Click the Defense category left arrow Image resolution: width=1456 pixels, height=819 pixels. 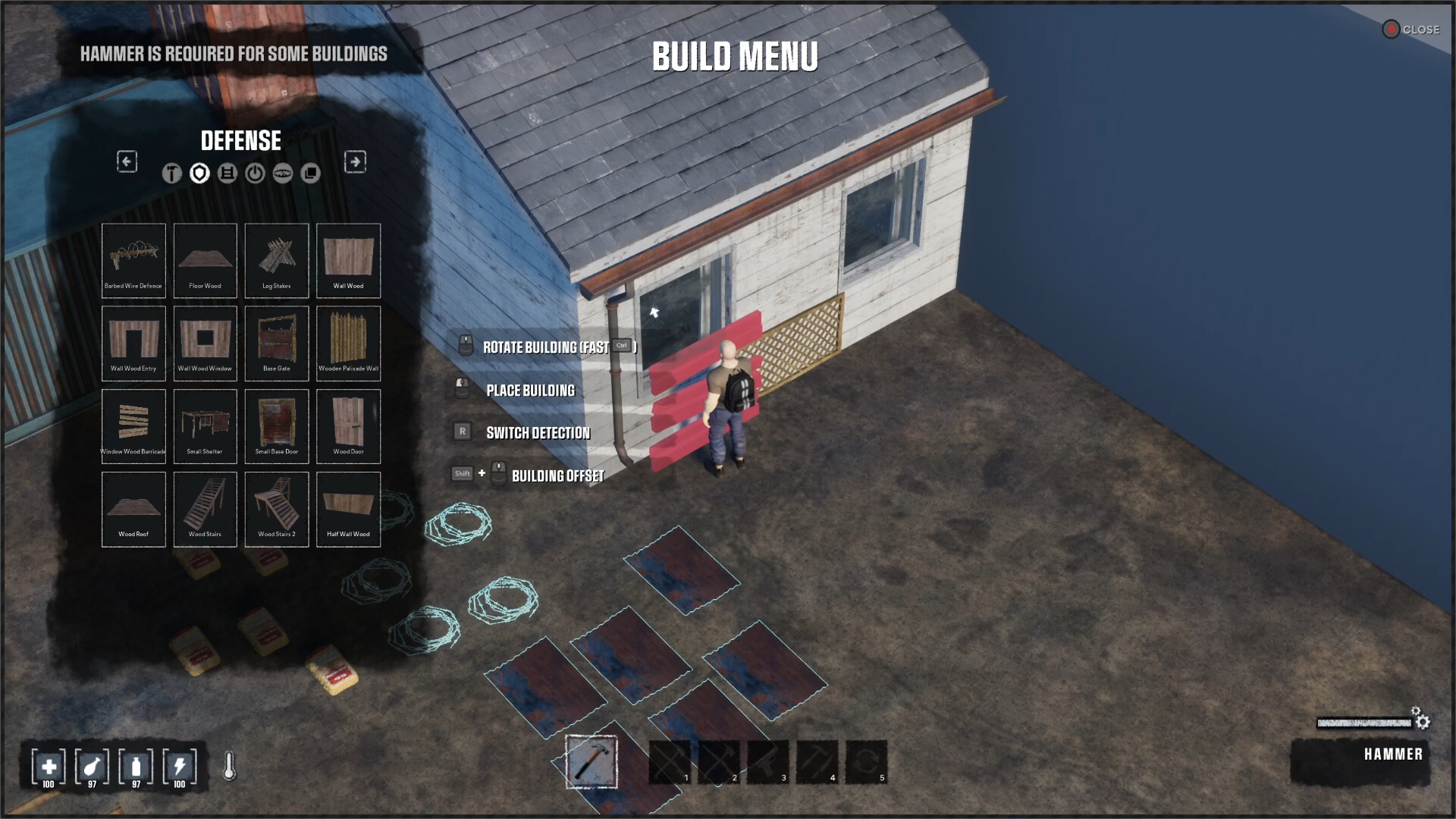[x=125, y=161]
